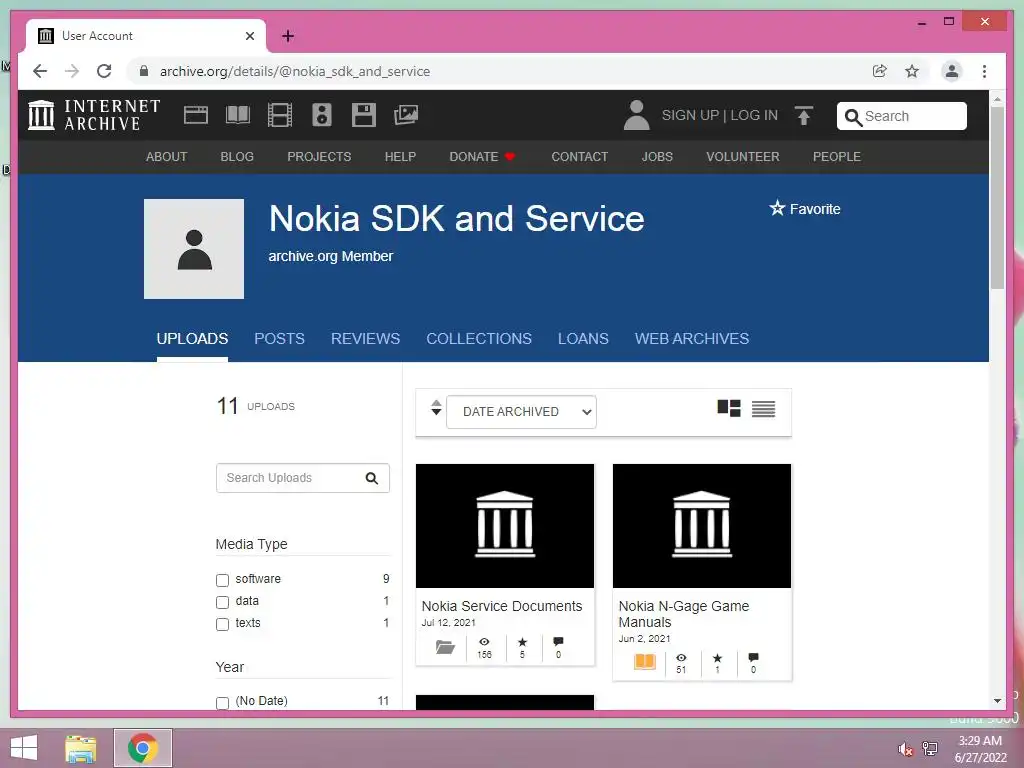Toggle the sort direction arrows
Image resolution: width=1024 pixels, height=768 pixels.
pyautogui.click(x=436, y=408)
